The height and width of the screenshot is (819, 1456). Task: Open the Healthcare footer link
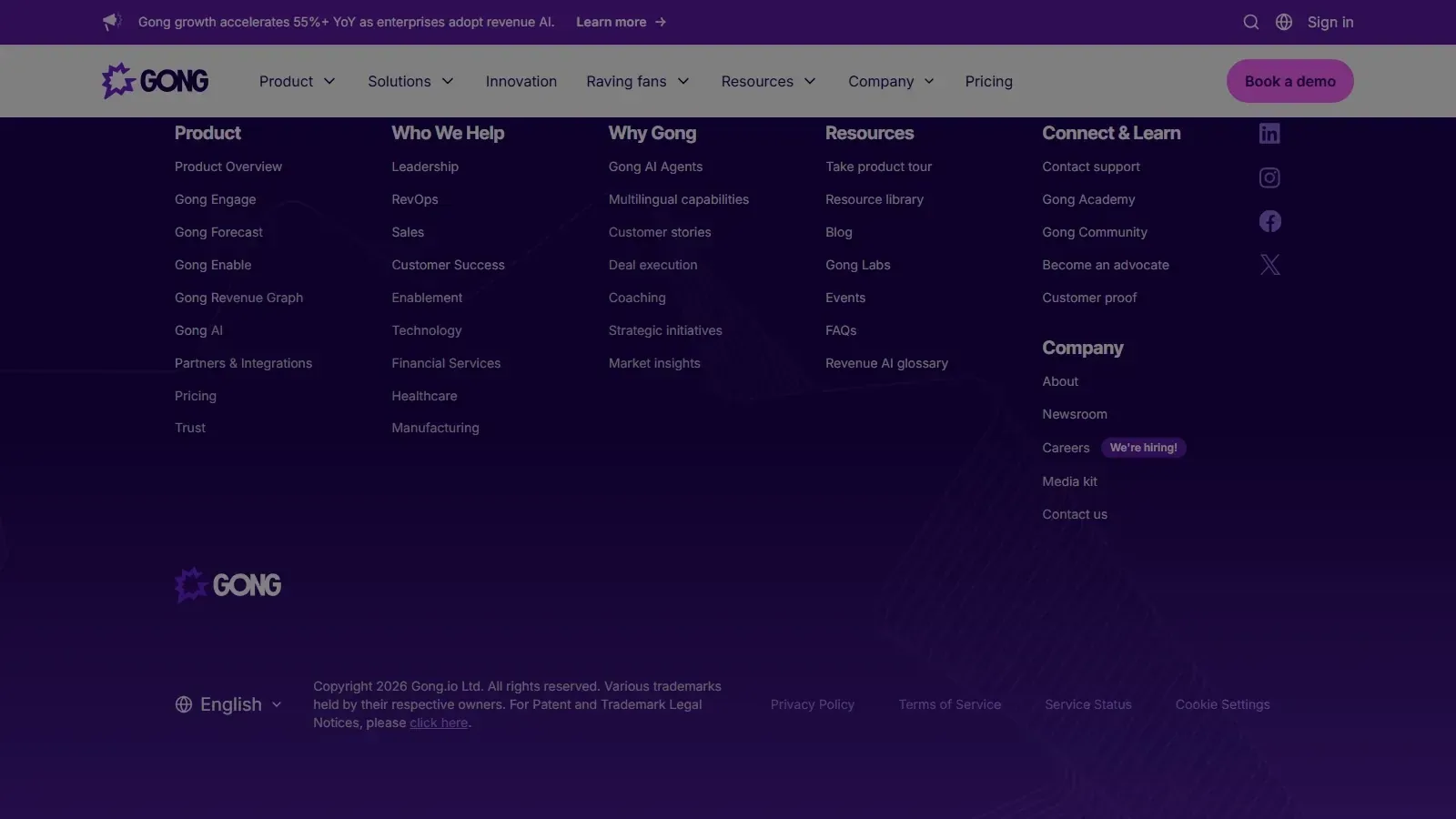pos(424,396)
